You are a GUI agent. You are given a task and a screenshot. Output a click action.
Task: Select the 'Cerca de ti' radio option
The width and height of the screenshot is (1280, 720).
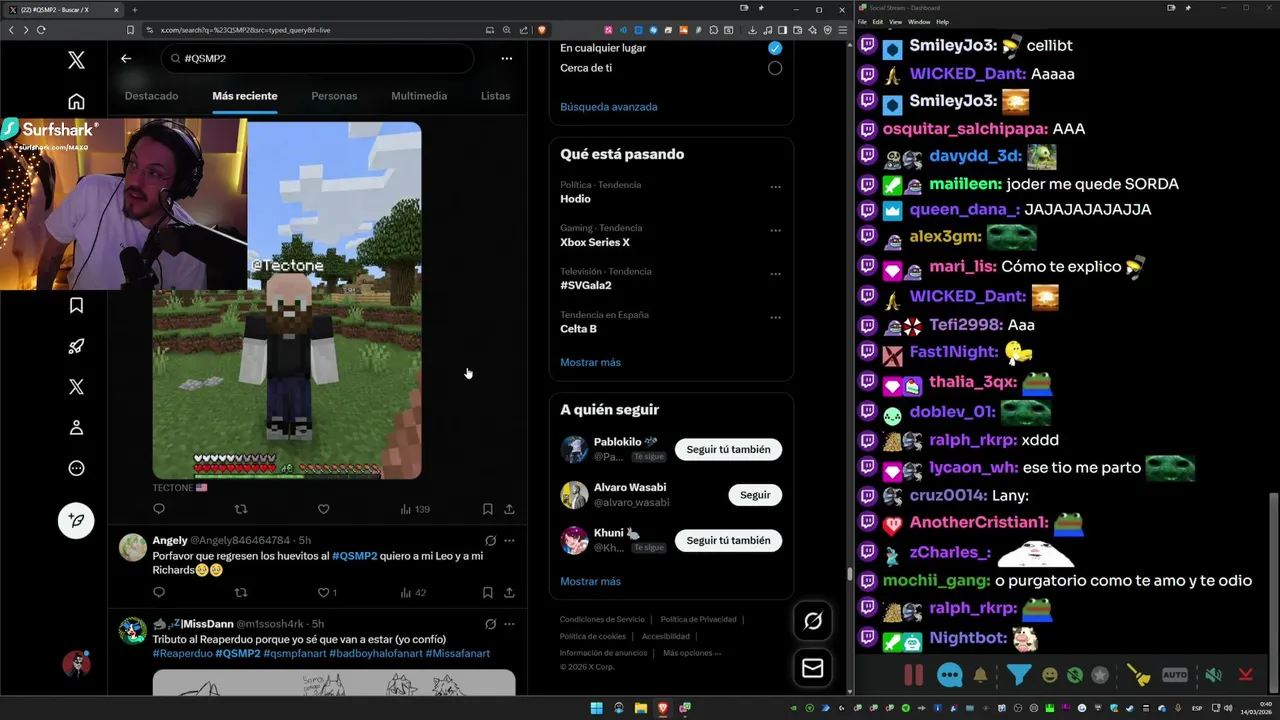click(x=774, y=68)
